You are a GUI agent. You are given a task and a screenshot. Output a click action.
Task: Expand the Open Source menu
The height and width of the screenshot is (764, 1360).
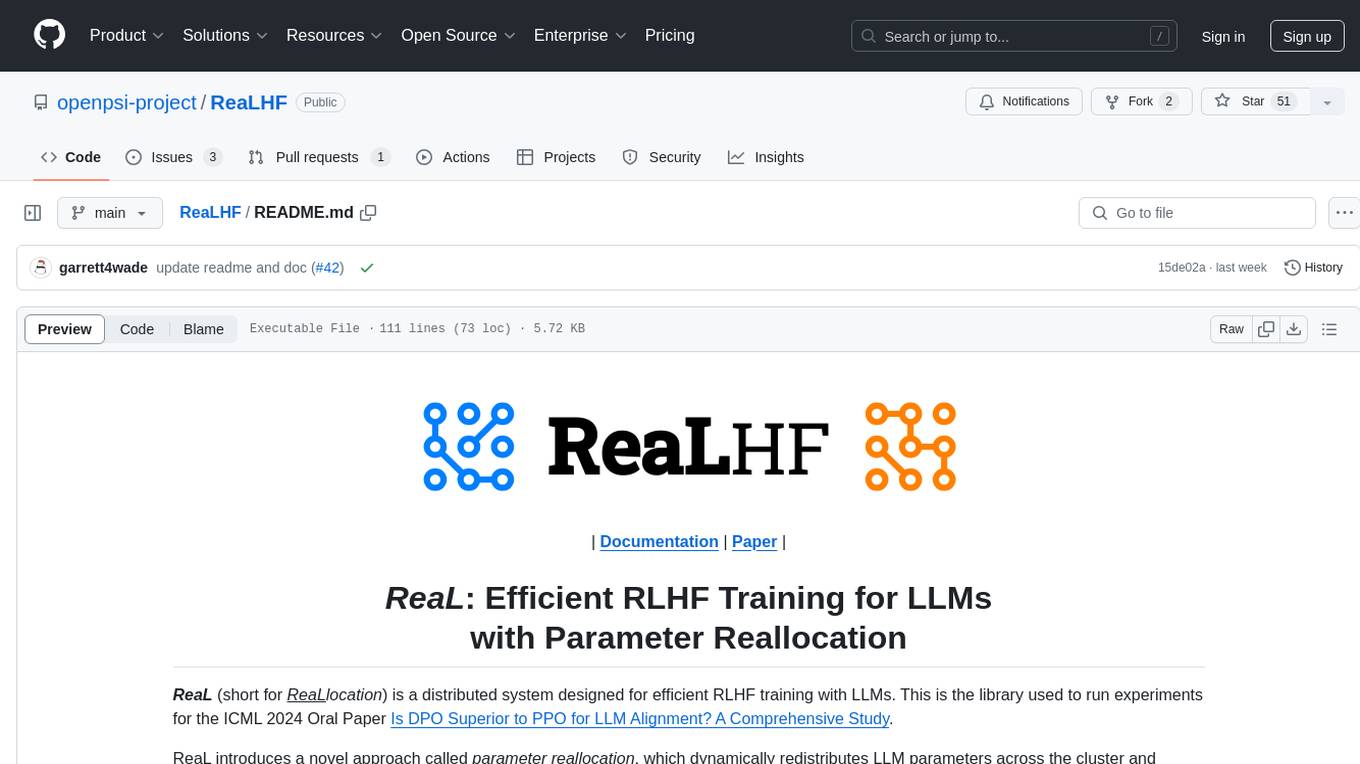point(459,35)
